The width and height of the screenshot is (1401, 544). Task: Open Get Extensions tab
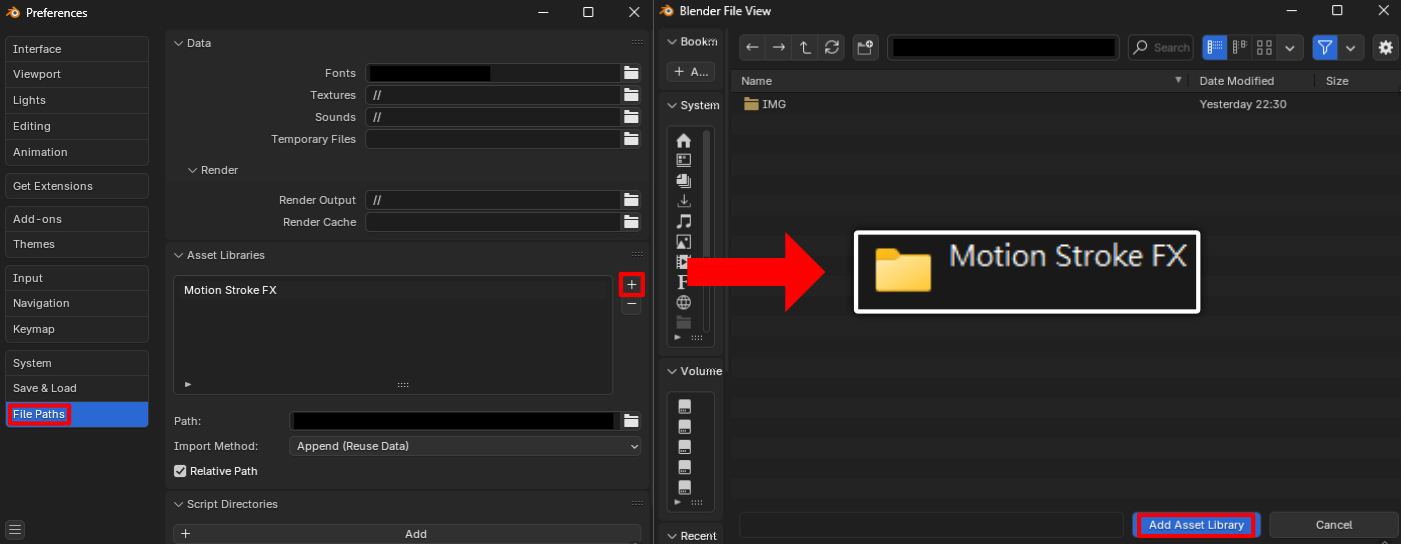tap(77, 186)
